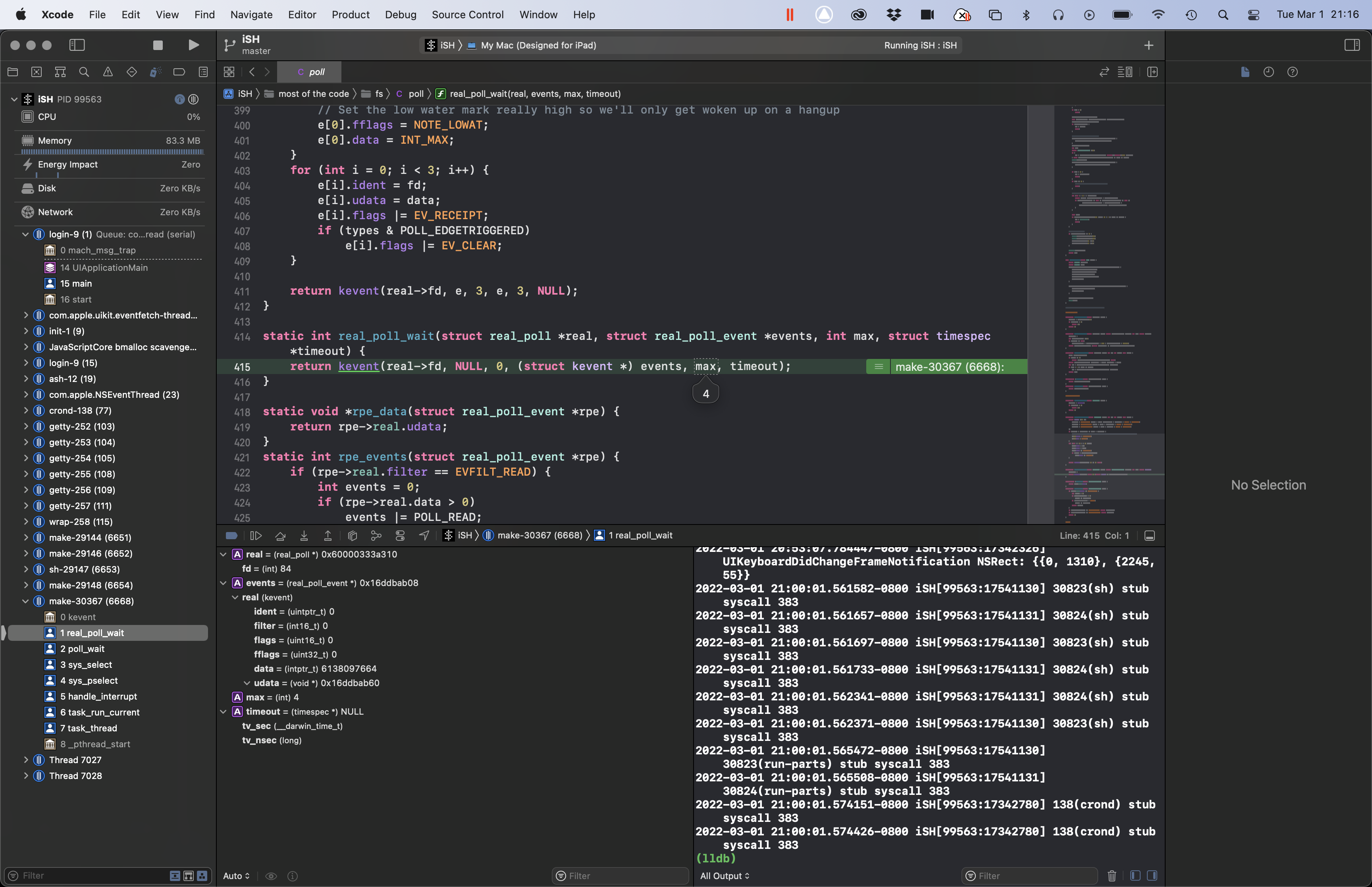This screenshot has width=1372, height=887.
Task: Collapse the iSH PID 99563 process
Action: 14,99
